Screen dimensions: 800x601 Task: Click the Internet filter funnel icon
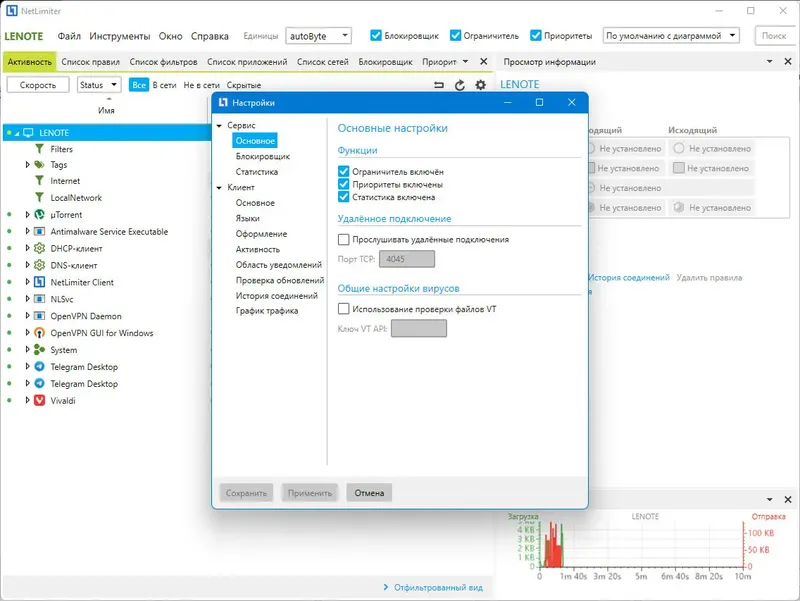click(39, 181)
